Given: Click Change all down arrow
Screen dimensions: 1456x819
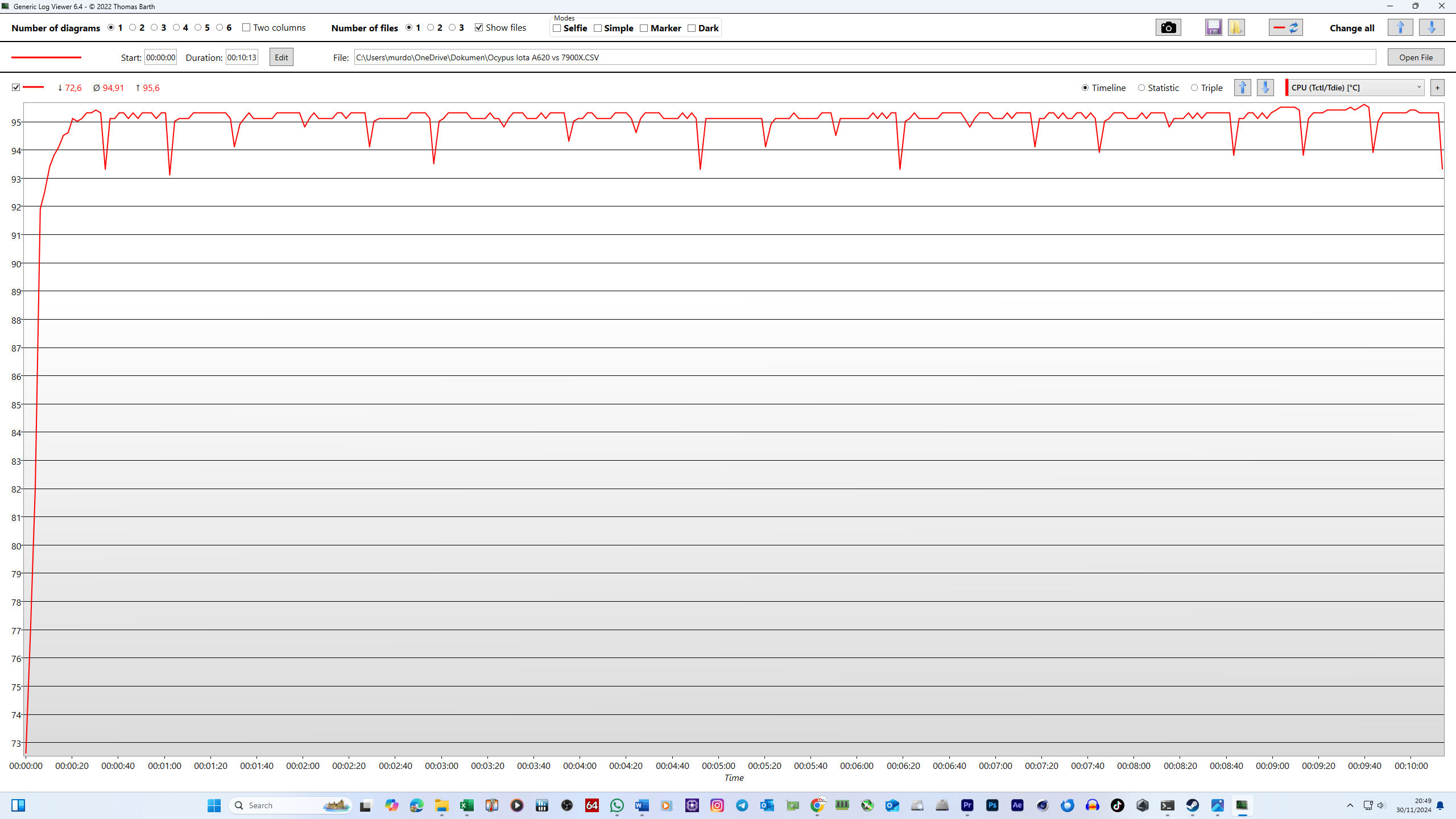Looking at the screenshot, I should (1431, 27).
